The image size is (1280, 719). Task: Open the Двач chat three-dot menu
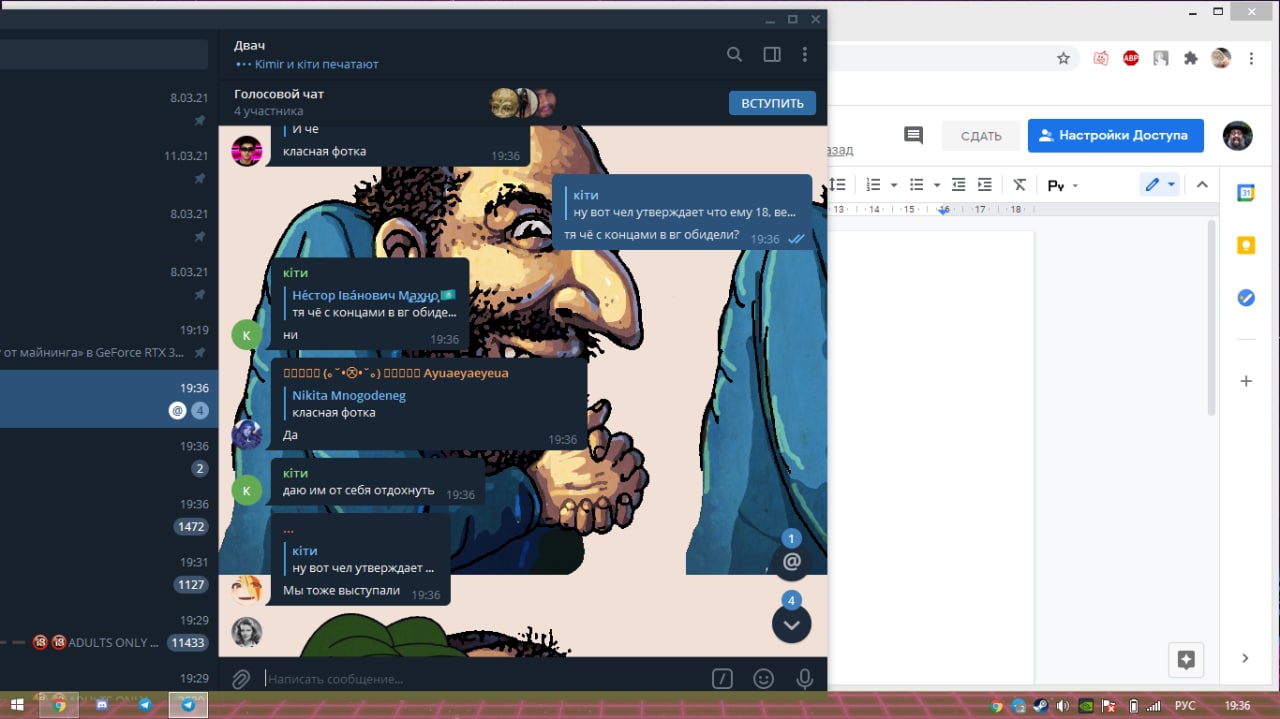tap(805, 55)
